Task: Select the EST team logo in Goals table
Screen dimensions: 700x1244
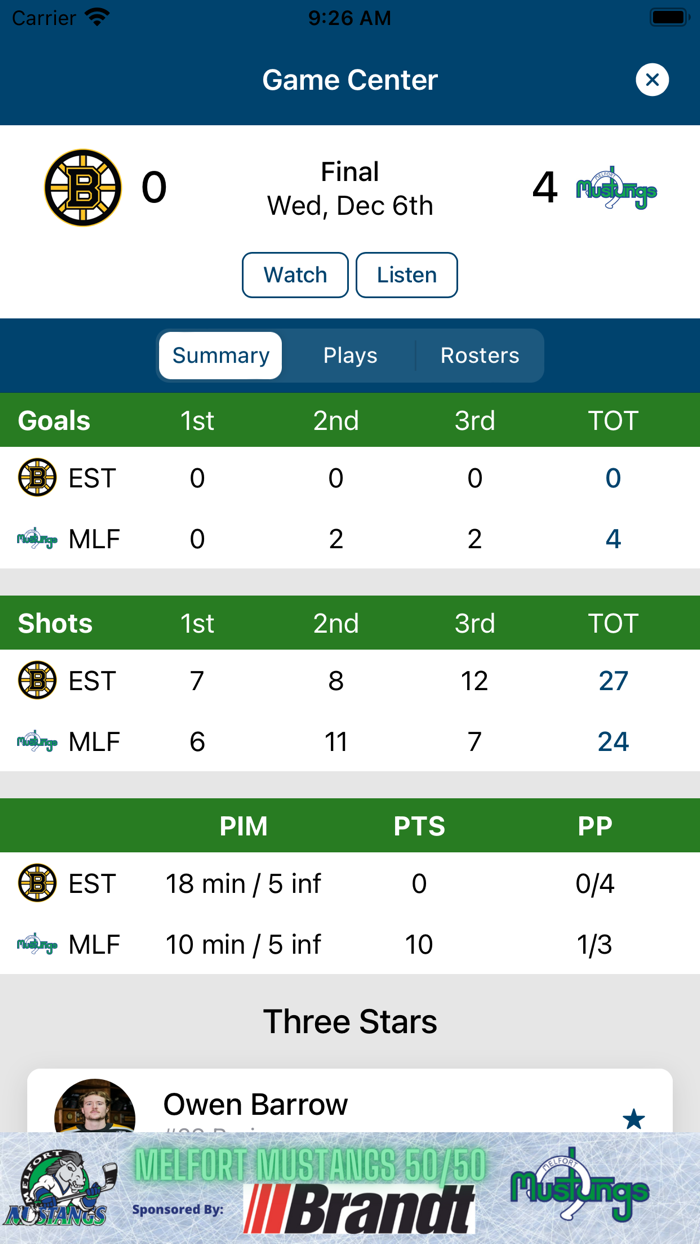Action: tap(36, 478)
